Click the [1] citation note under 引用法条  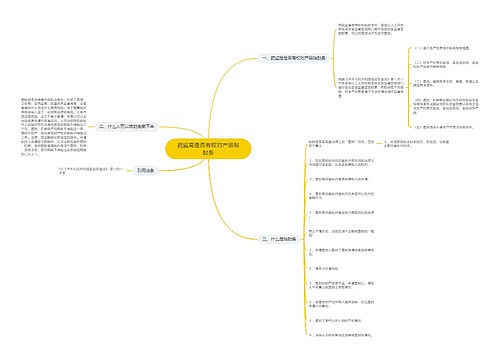91,171
